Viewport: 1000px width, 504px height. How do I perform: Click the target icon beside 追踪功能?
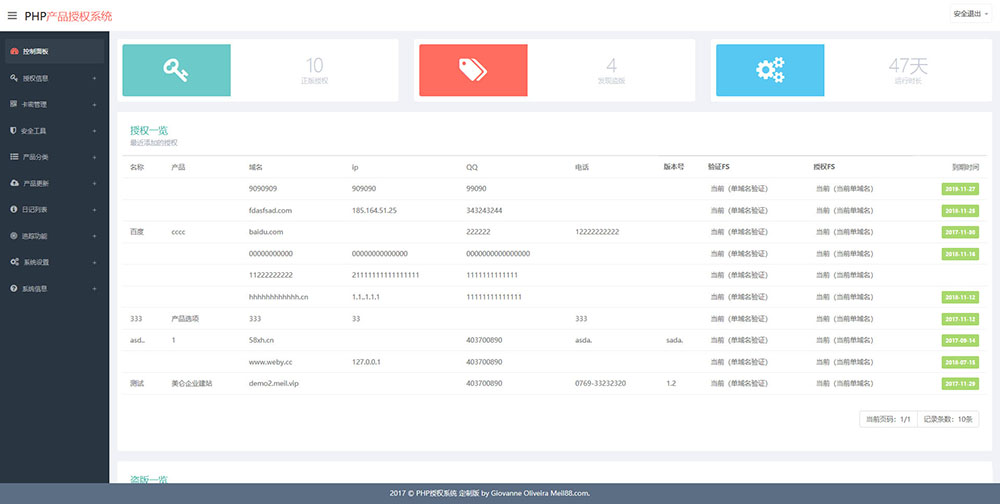[14, 235]
